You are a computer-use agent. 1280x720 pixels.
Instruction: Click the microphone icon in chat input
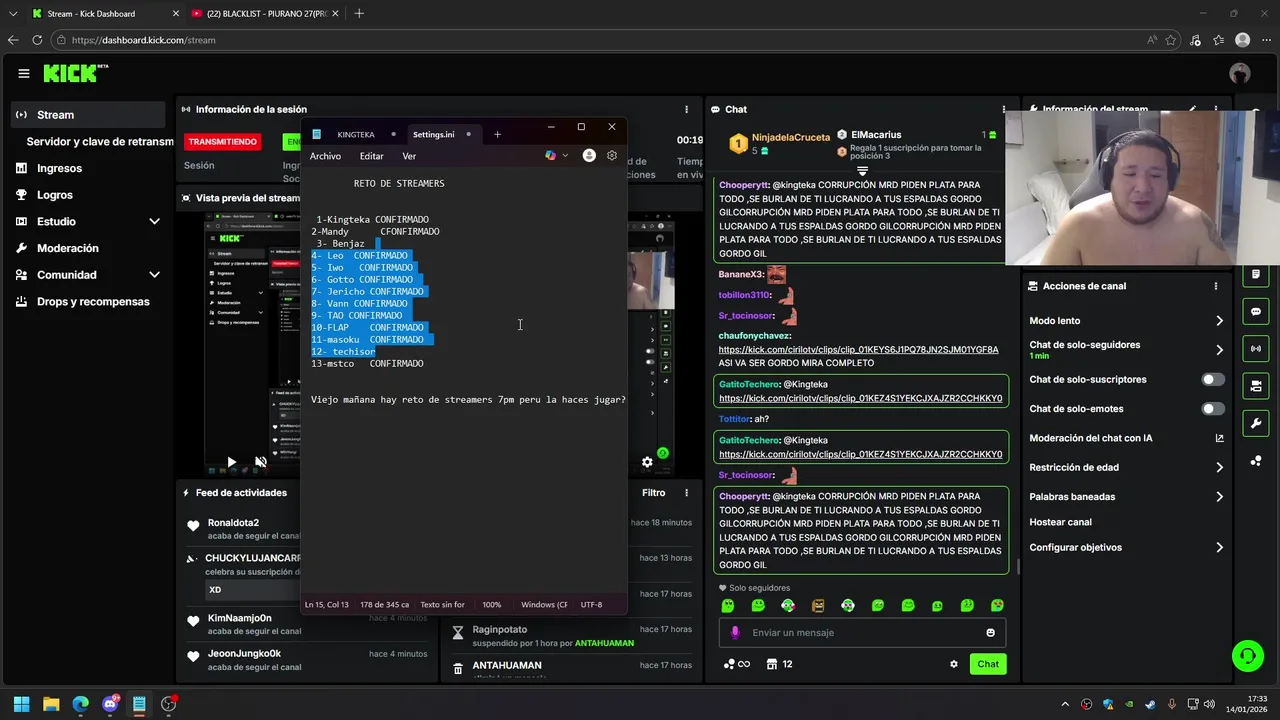735,632
